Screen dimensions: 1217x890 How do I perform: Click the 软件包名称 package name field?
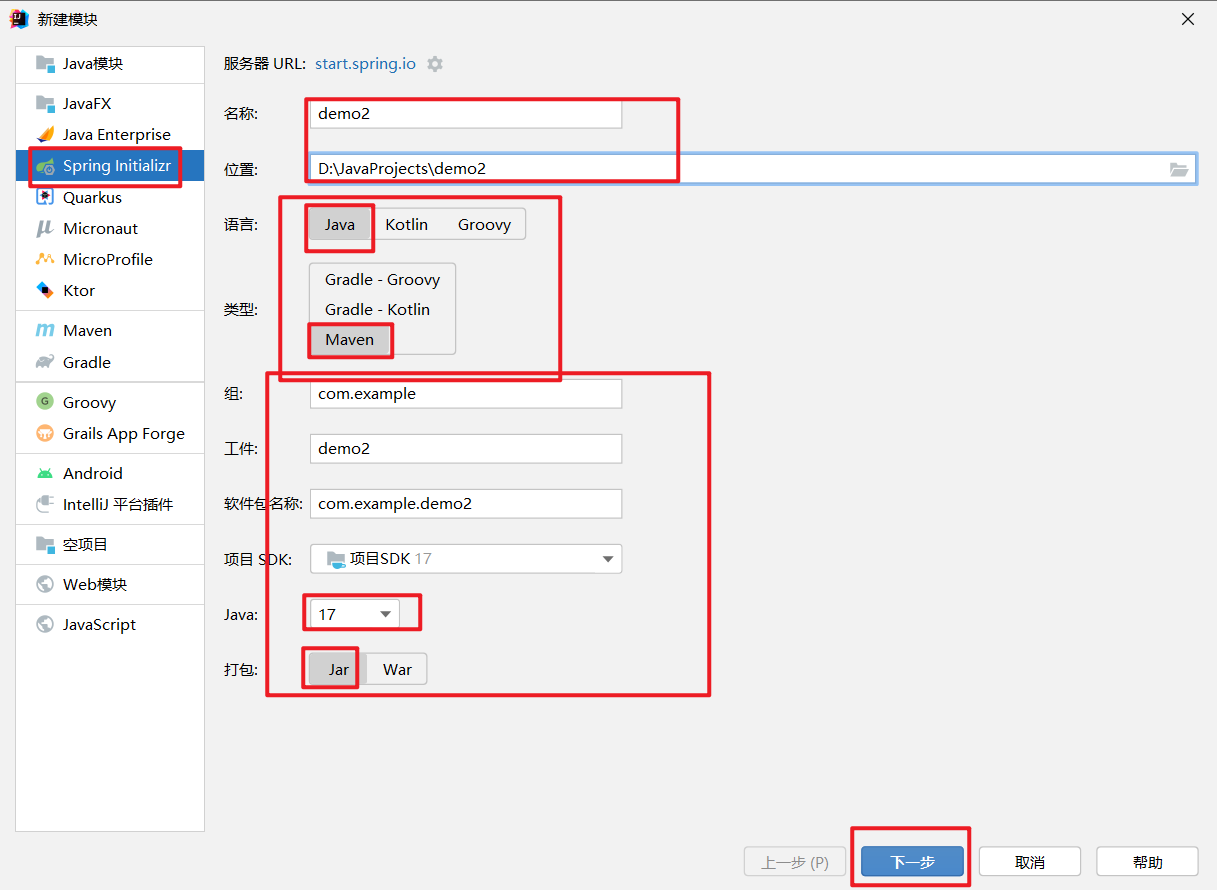click(465, 504)
